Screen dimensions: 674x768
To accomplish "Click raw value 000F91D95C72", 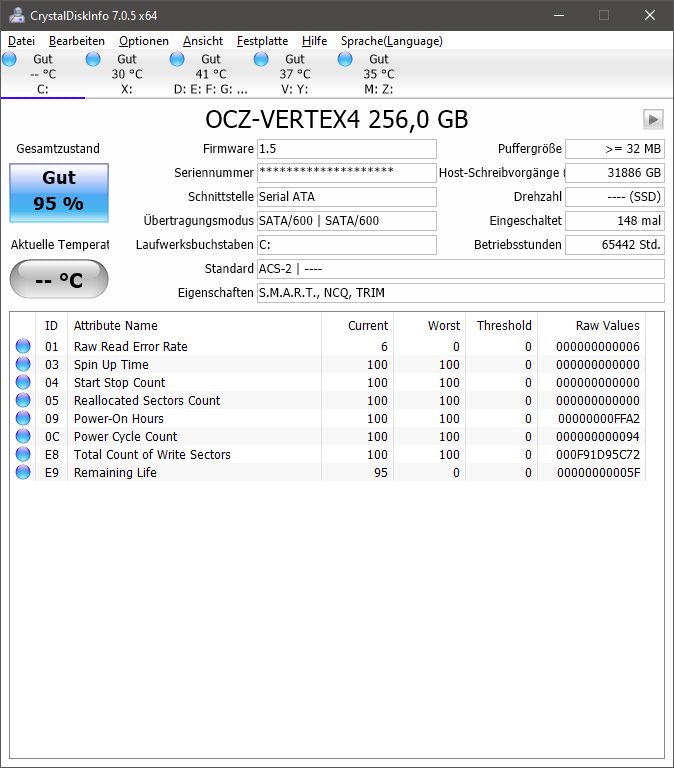I will [x=598, y=455].
